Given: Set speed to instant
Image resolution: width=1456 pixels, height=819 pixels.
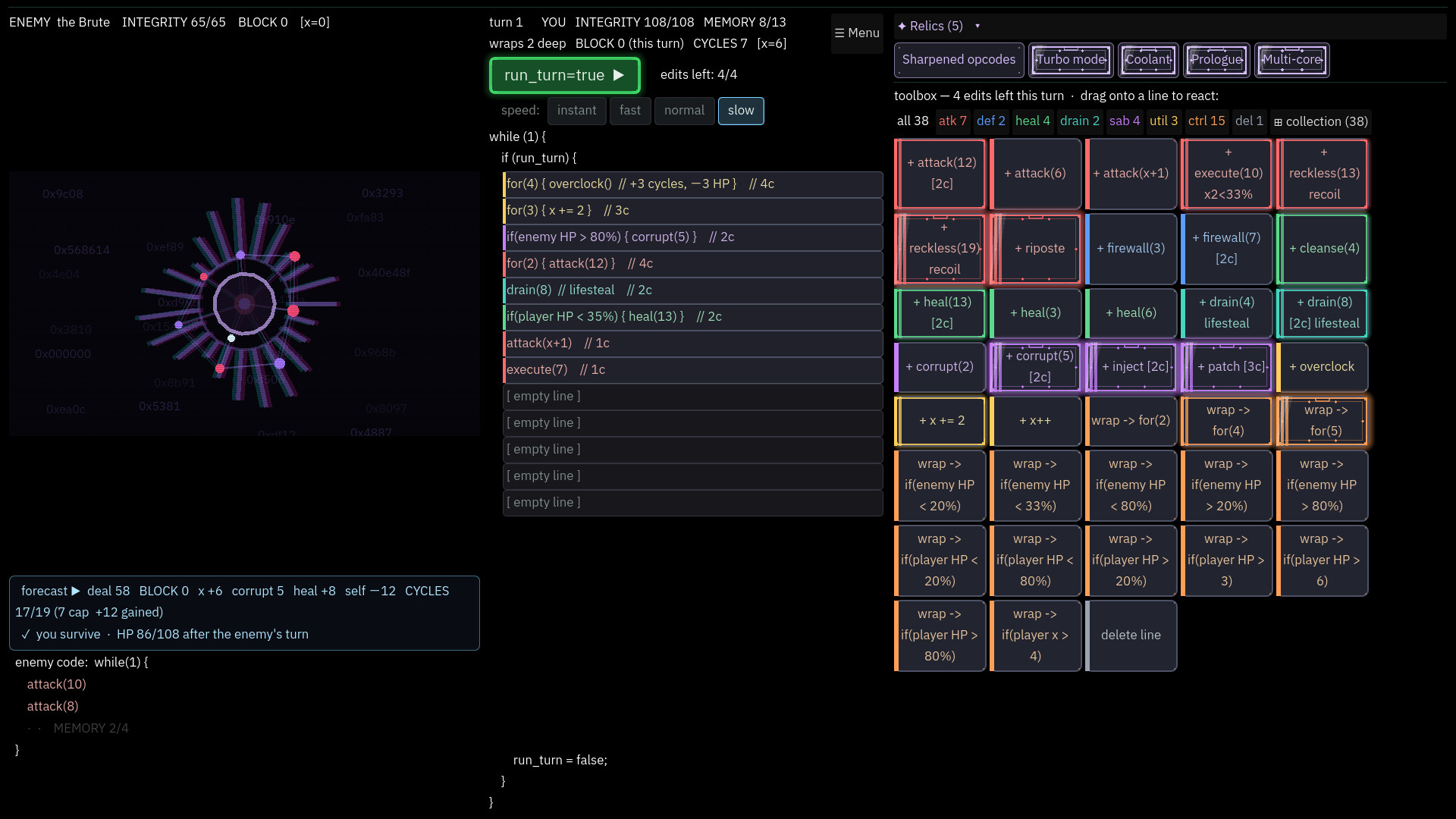Looking at the screenshot, I should (577, 111).
